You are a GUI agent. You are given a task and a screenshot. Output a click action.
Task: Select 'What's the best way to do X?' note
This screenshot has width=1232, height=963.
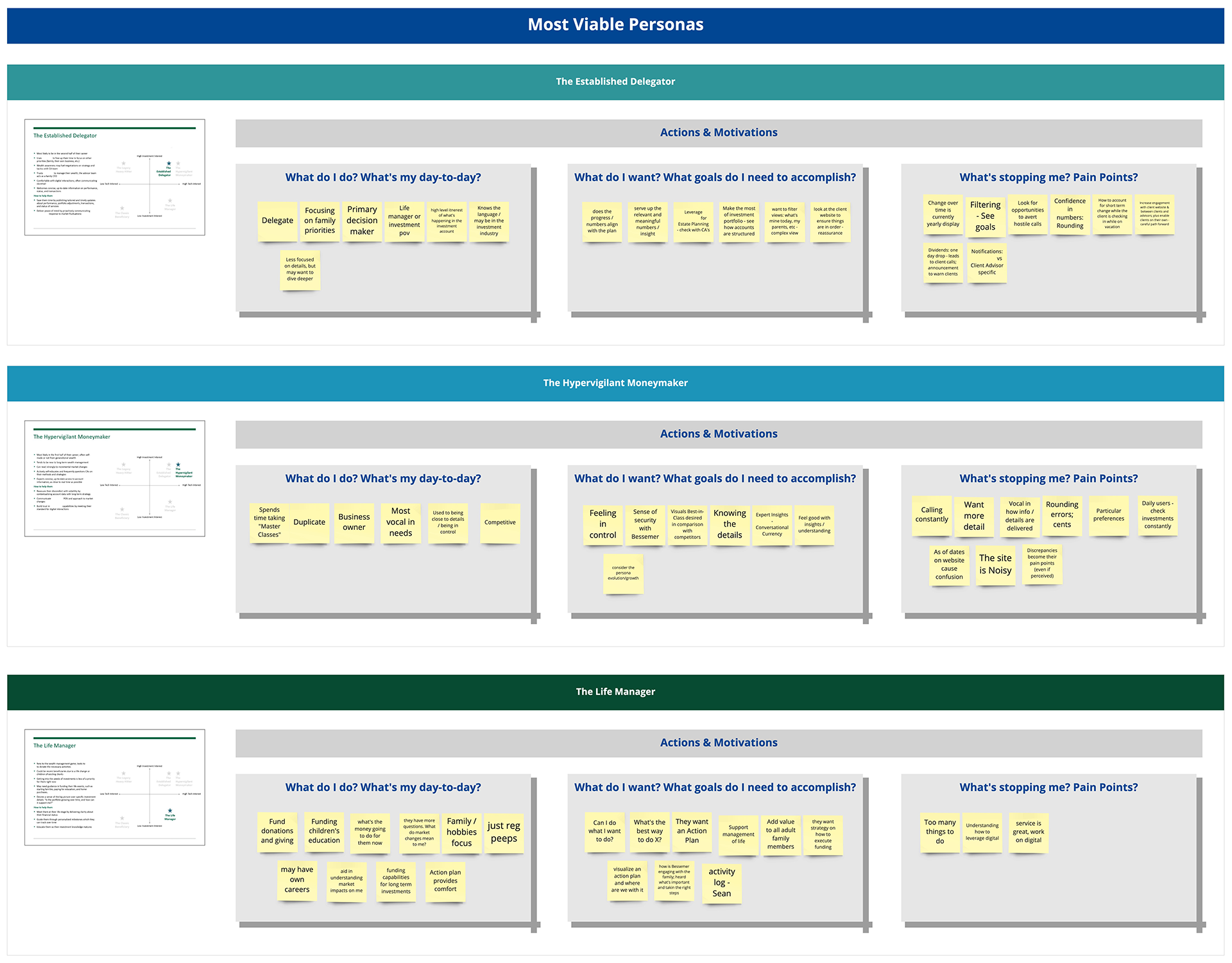649,832
